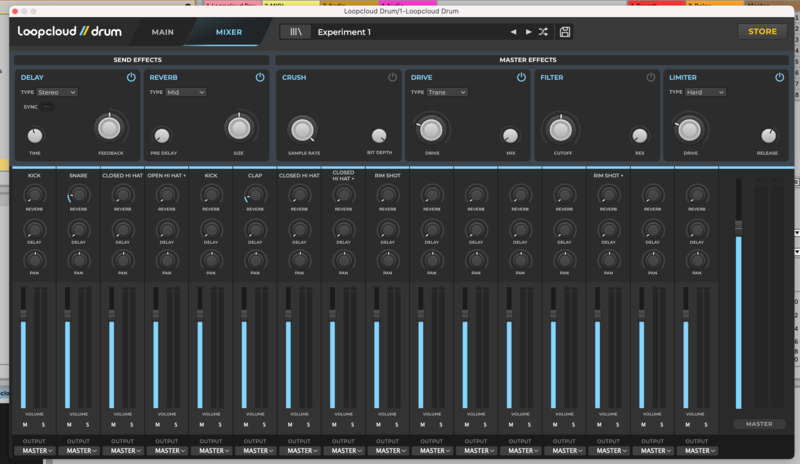Open the Reverb Type Mid dropdown
Viewport: 800px width, 464px height.
[185, 92]
